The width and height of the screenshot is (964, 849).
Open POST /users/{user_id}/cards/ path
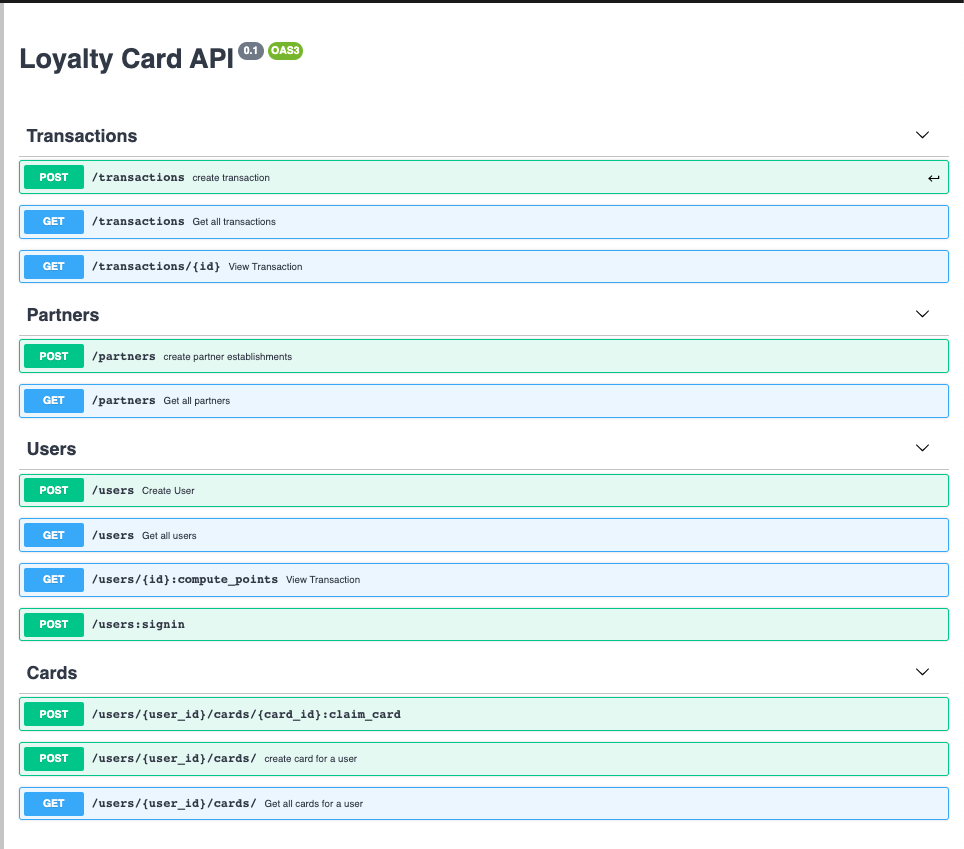coord(174,759)
